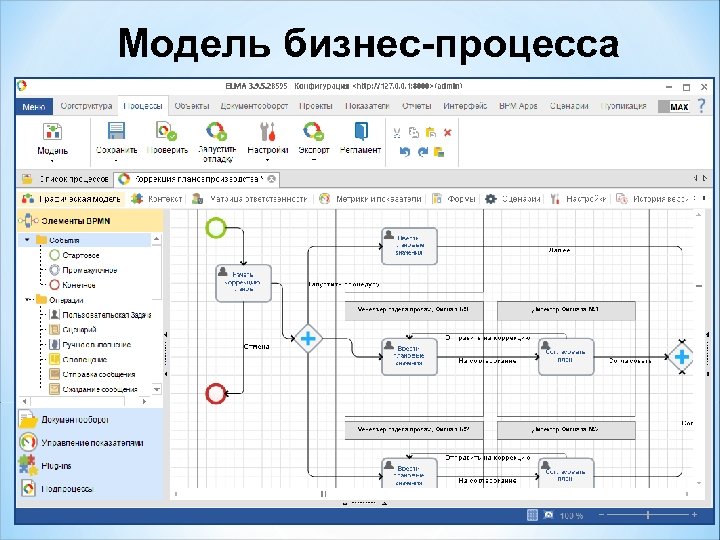720x540 pixels.
Task: Click the green start event circle on canvas
Action: pyautogui.click(x=216, y=228)
